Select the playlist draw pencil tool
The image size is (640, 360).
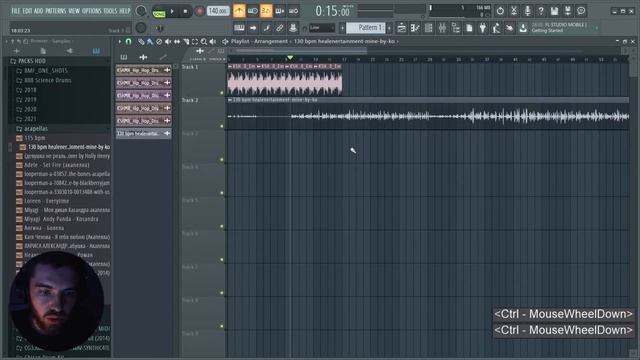141,41
